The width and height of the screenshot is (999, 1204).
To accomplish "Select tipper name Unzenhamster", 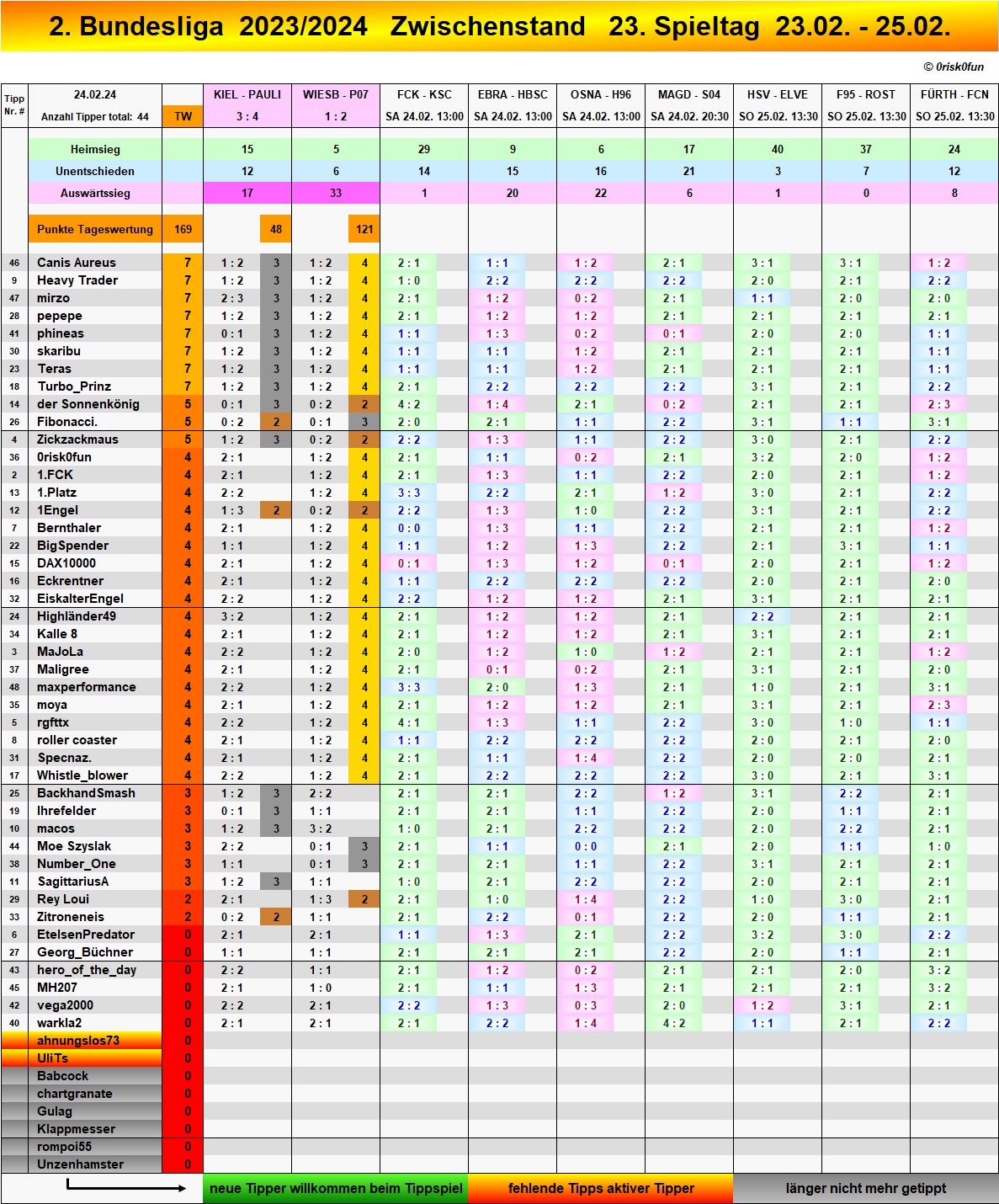I will coord(80,1164).
